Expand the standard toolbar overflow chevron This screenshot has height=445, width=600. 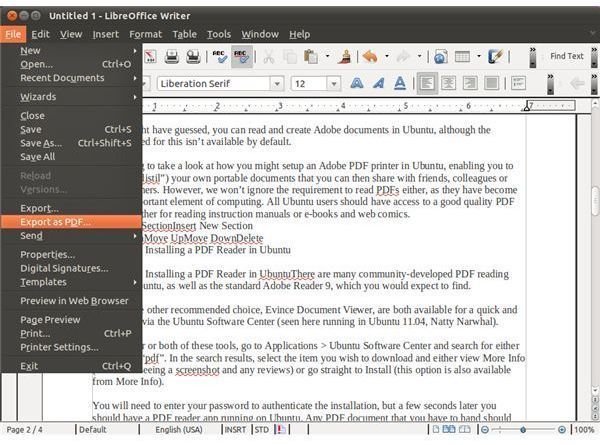click(x=532, y=57)
